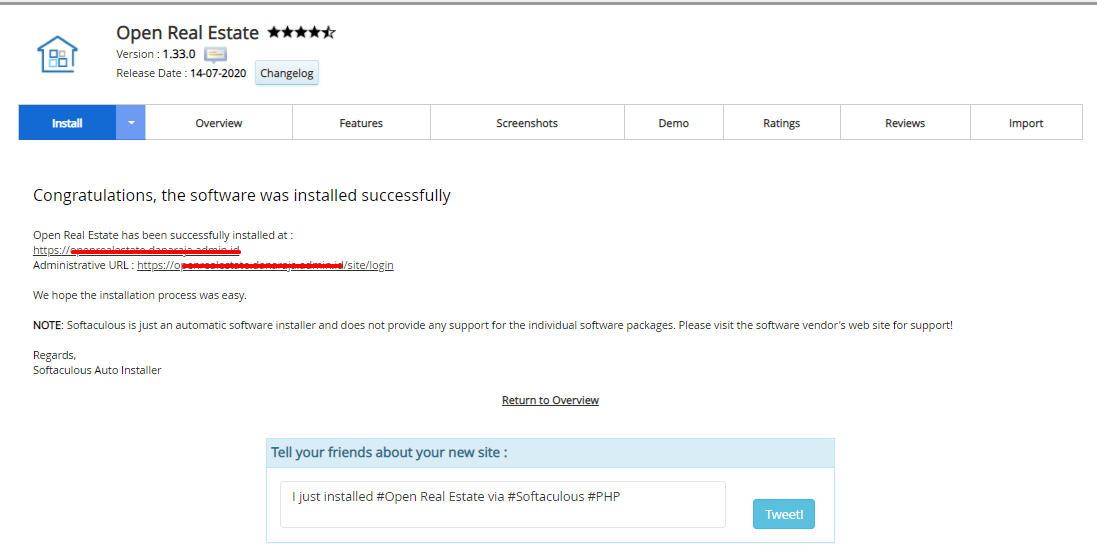Click the Tweet! button
This screenshot has height=556, width=1097.
784,514
